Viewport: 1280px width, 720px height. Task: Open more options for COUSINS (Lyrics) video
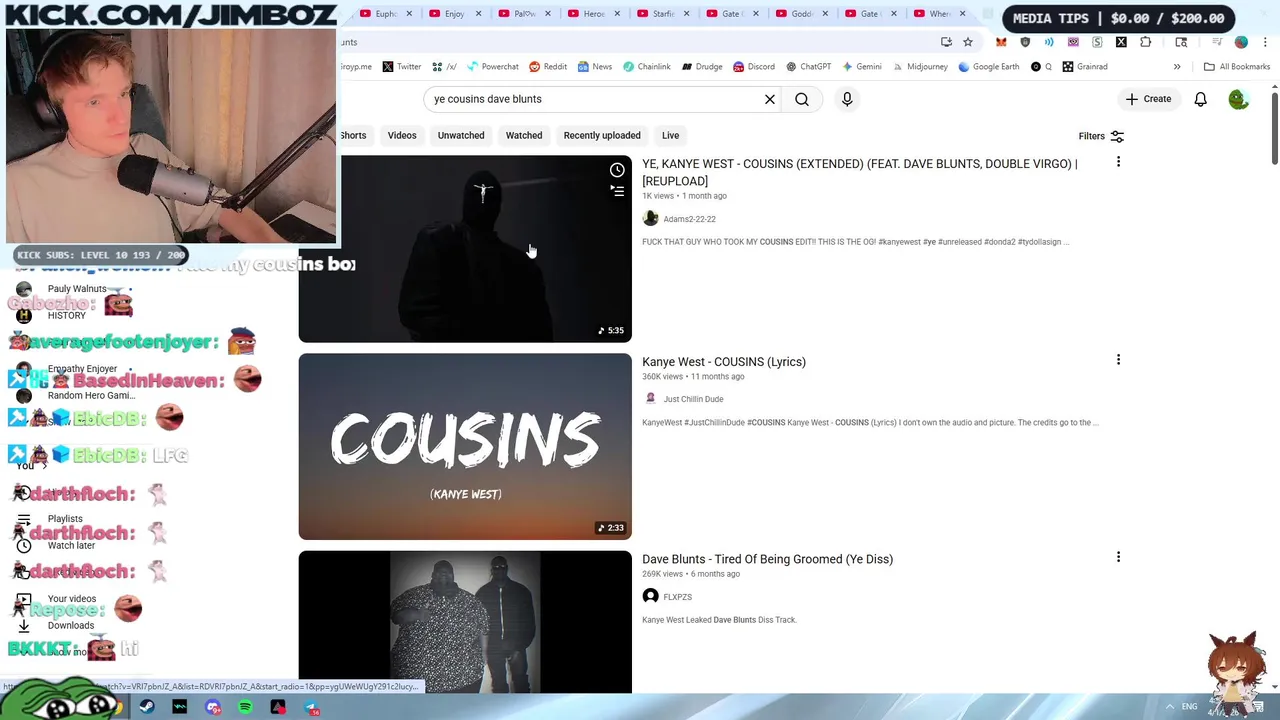(1118, 360)
